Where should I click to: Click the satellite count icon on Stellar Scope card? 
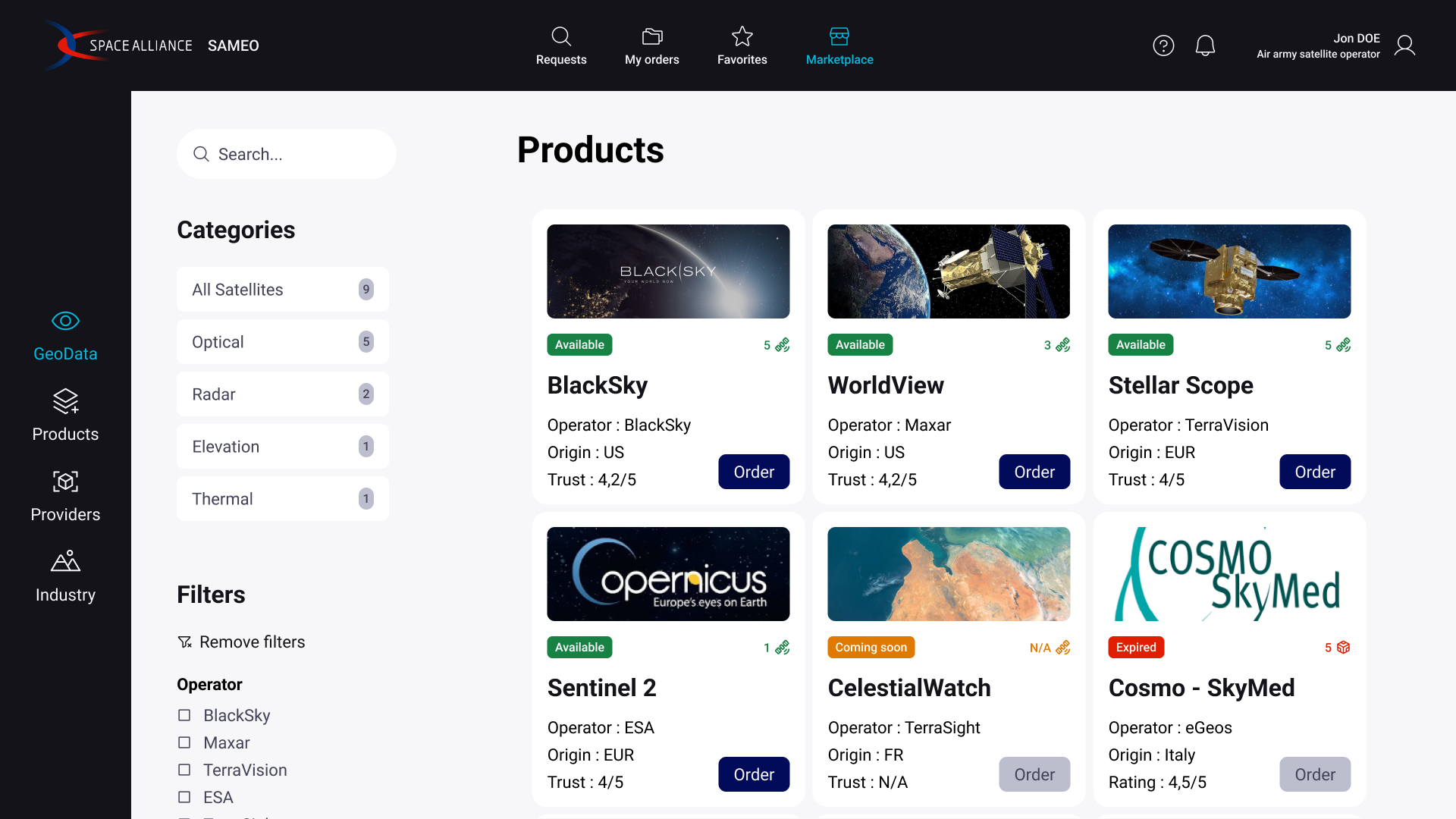(1344, 345)
